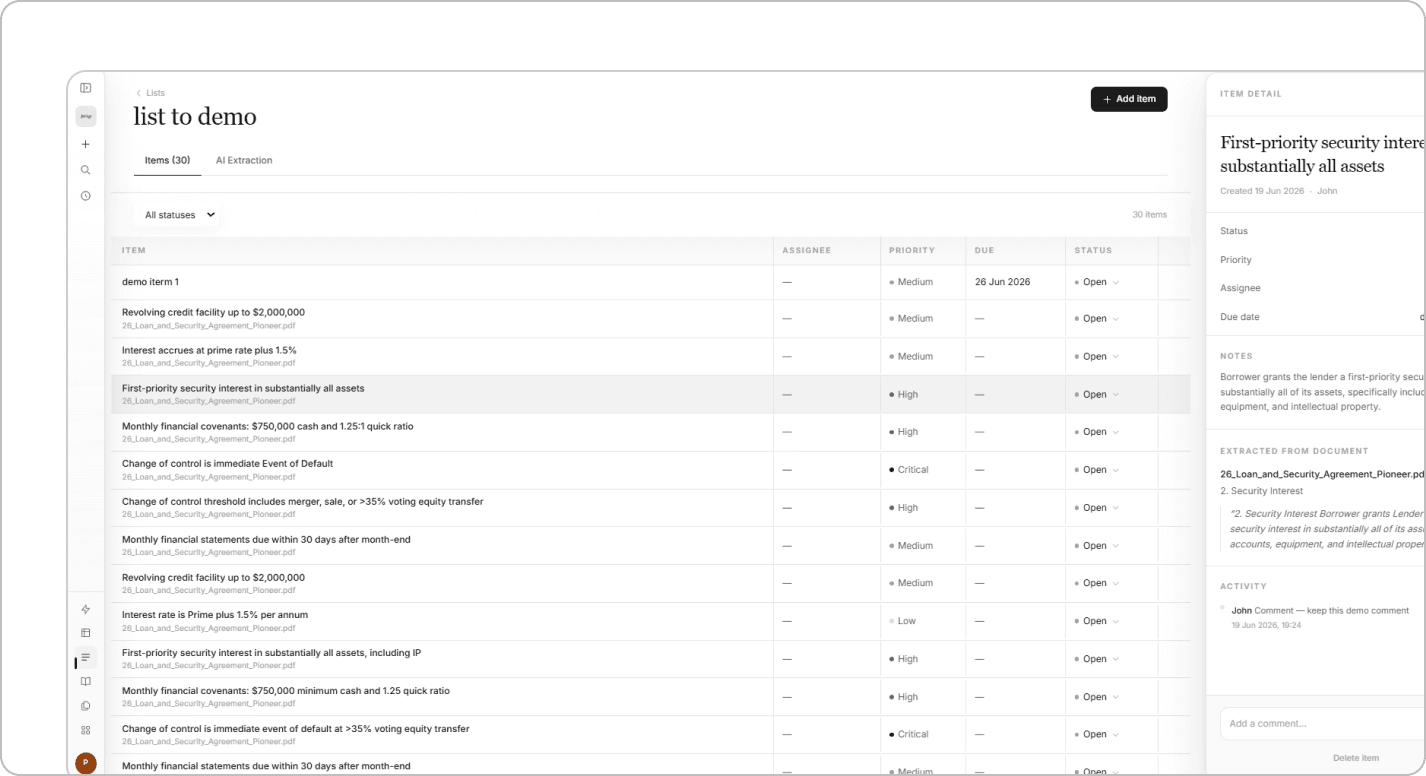Open recent history clock icon
The image size is (1426, 776).
pos(86,196)
